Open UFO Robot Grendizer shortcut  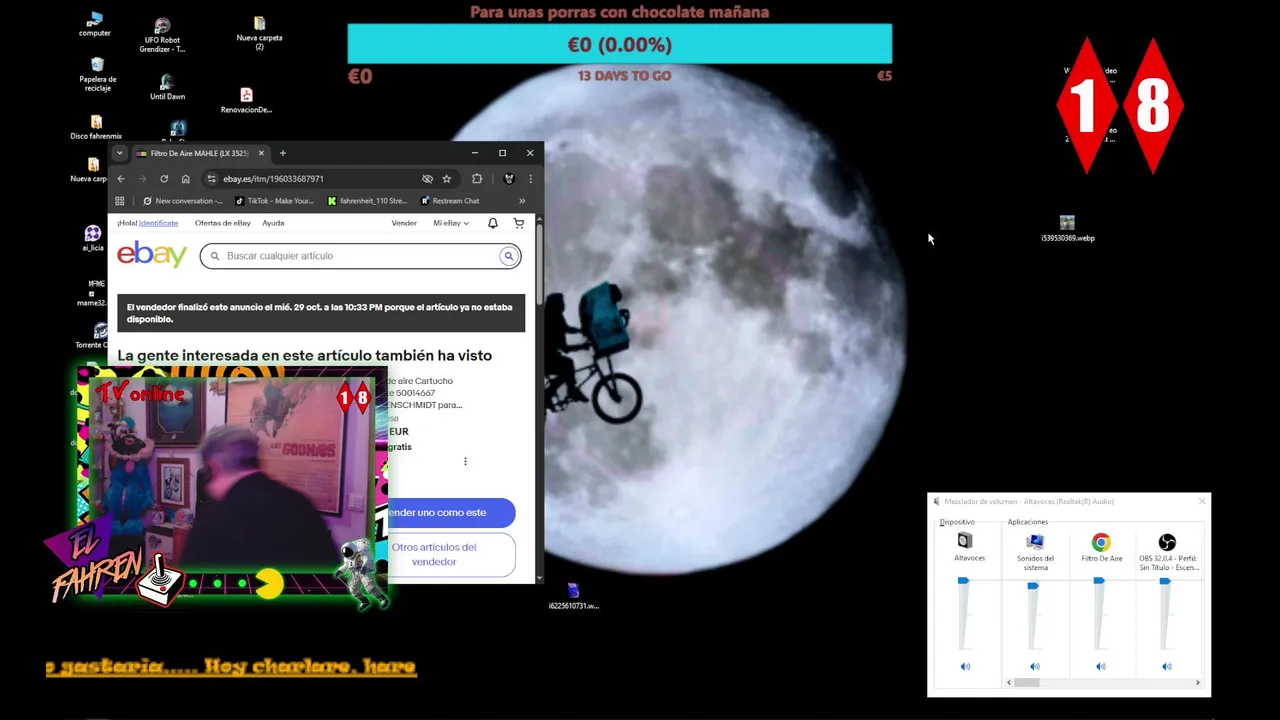tap(162, 35)
